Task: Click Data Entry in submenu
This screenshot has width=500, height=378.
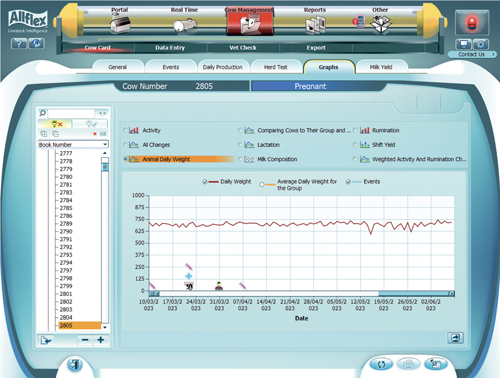Action: [x=170, y=48]
